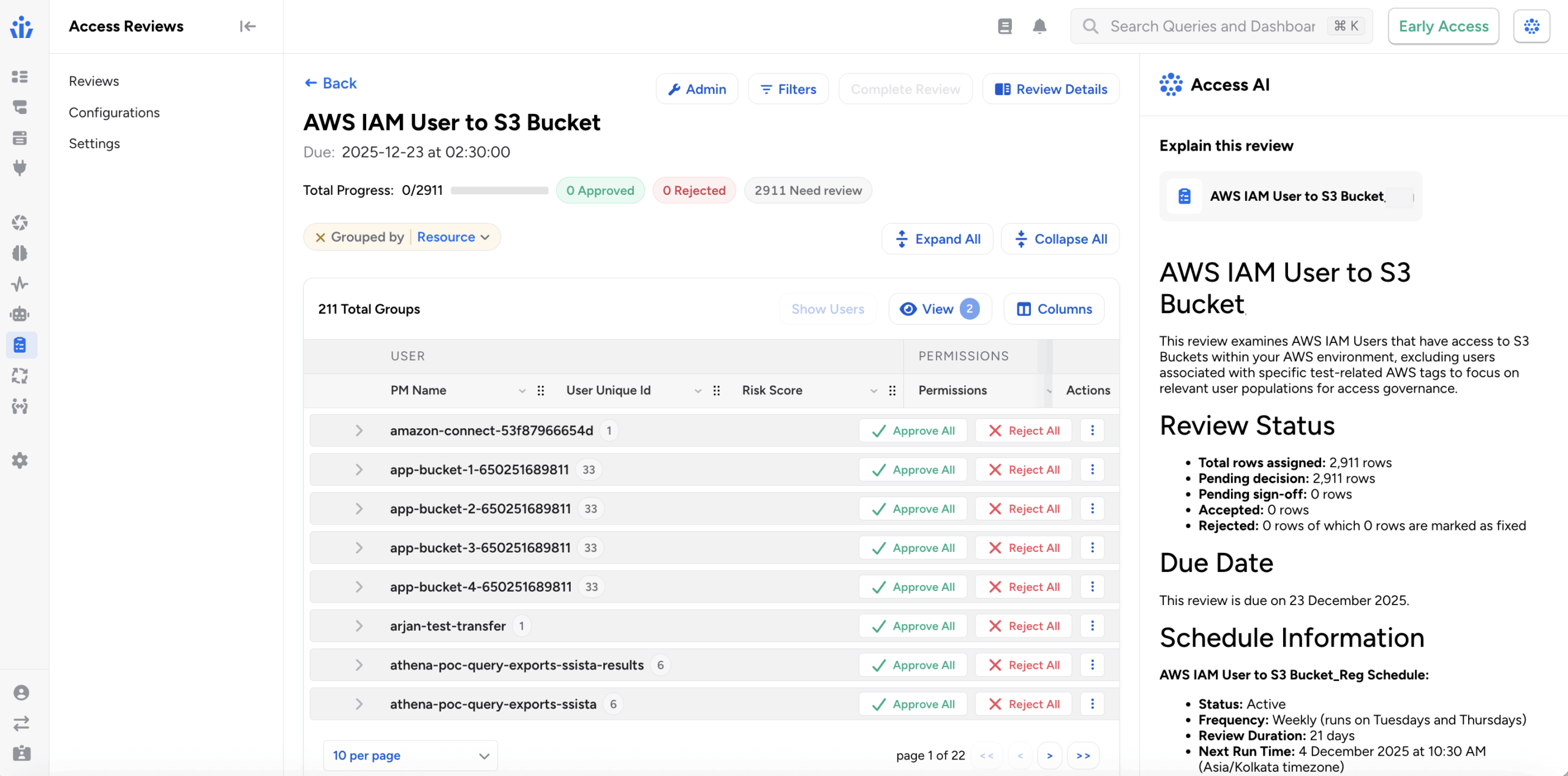The image size is (1568, 776).
Task: Click the plug integrations icon in sidebar
Action: pos(20,168)
